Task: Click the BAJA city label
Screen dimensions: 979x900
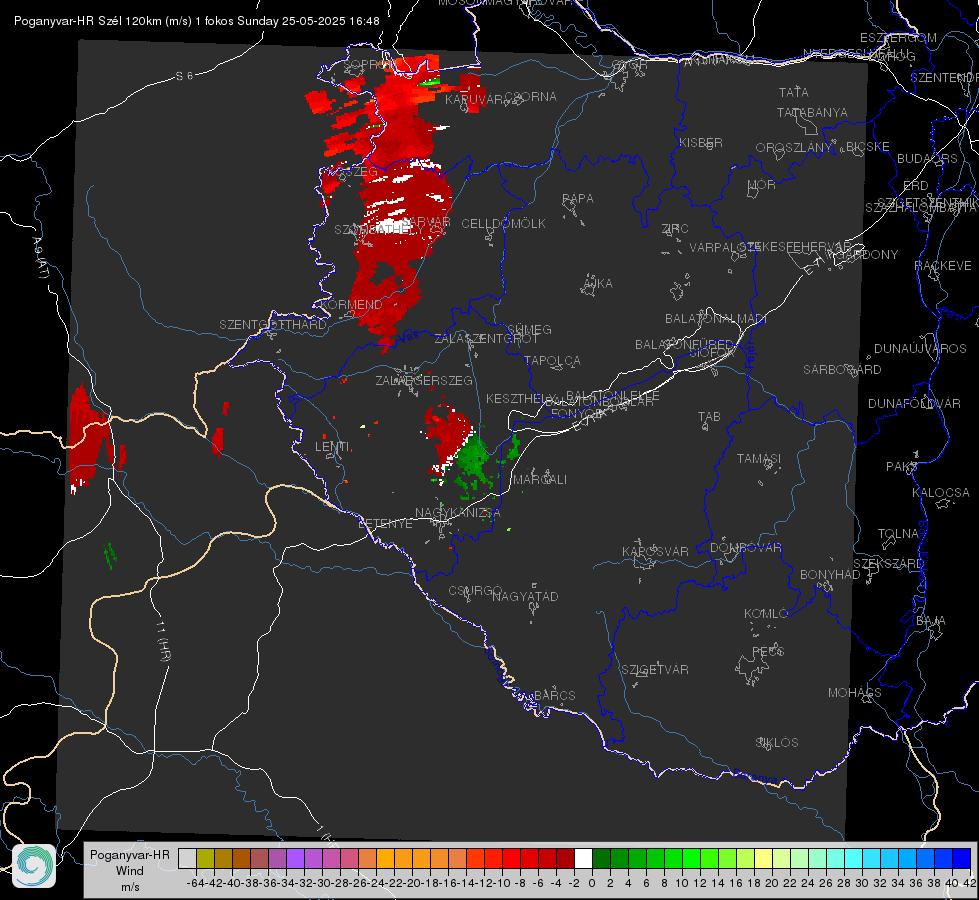Action: pos(931,621)
